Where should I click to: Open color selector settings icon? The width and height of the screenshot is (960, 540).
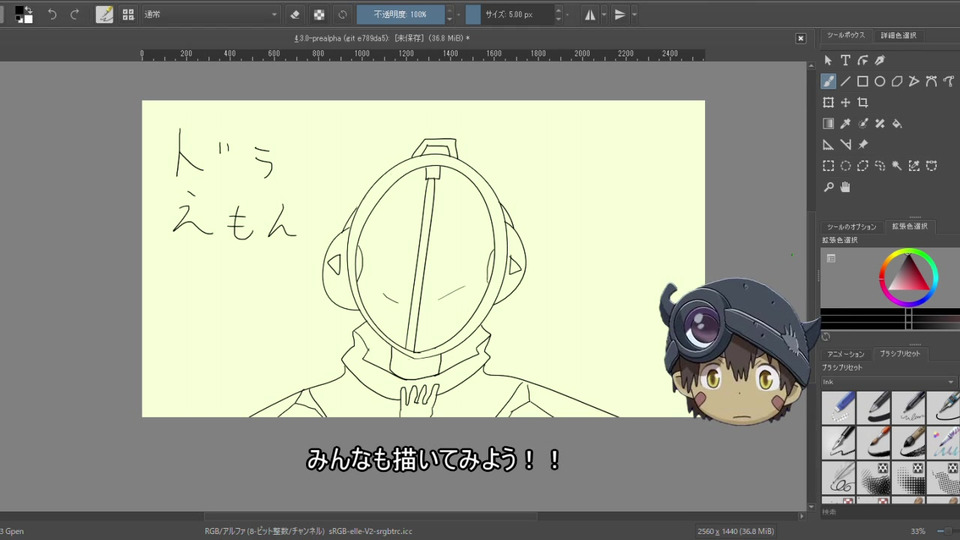(831, 258)
